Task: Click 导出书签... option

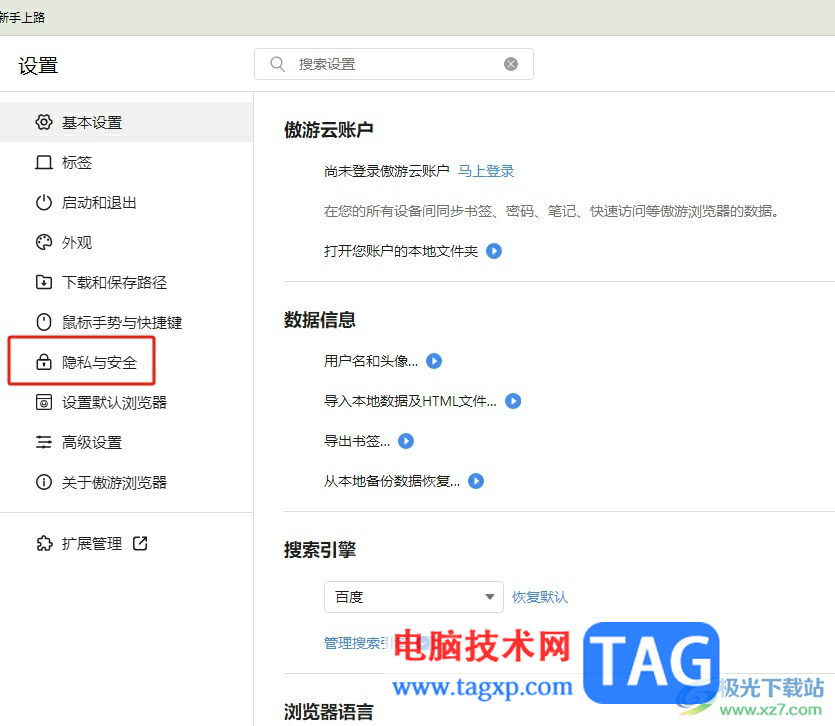Action: pos(357,441)
